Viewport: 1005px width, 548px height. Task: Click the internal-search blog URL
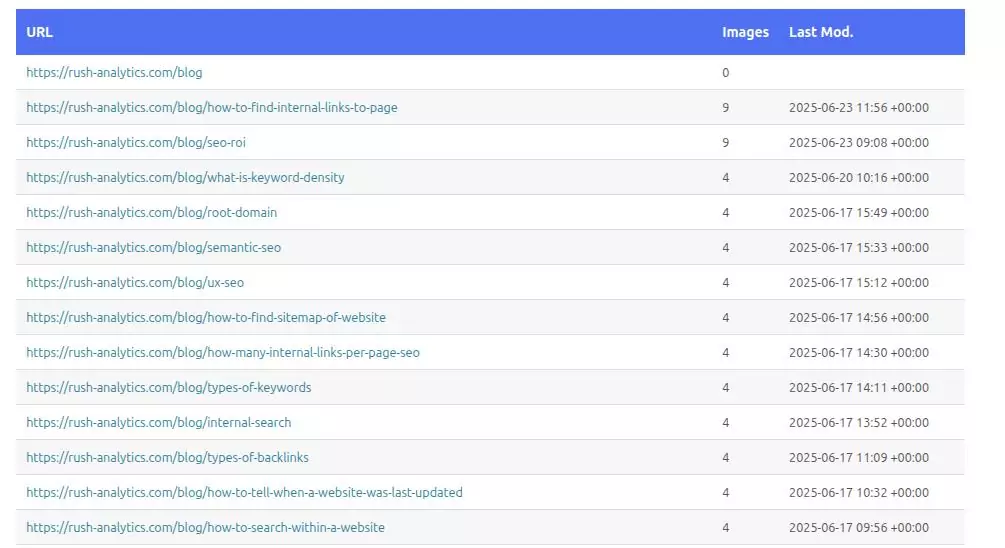coord(159,423)
